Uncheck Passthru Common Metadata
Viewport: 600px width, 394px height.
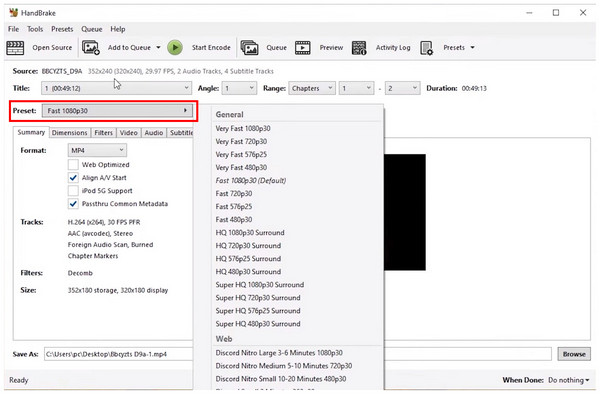tap(73, 204)
